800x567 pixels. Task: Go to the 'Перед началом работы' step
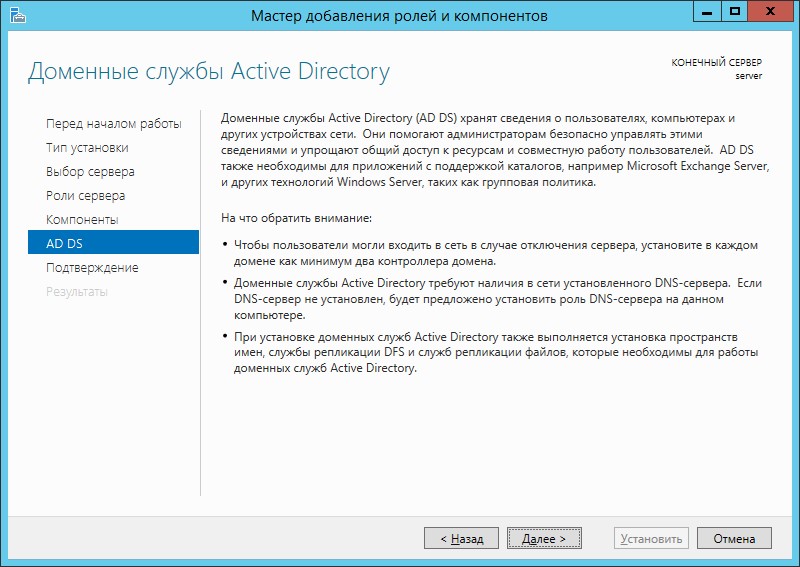click(113, 124)
